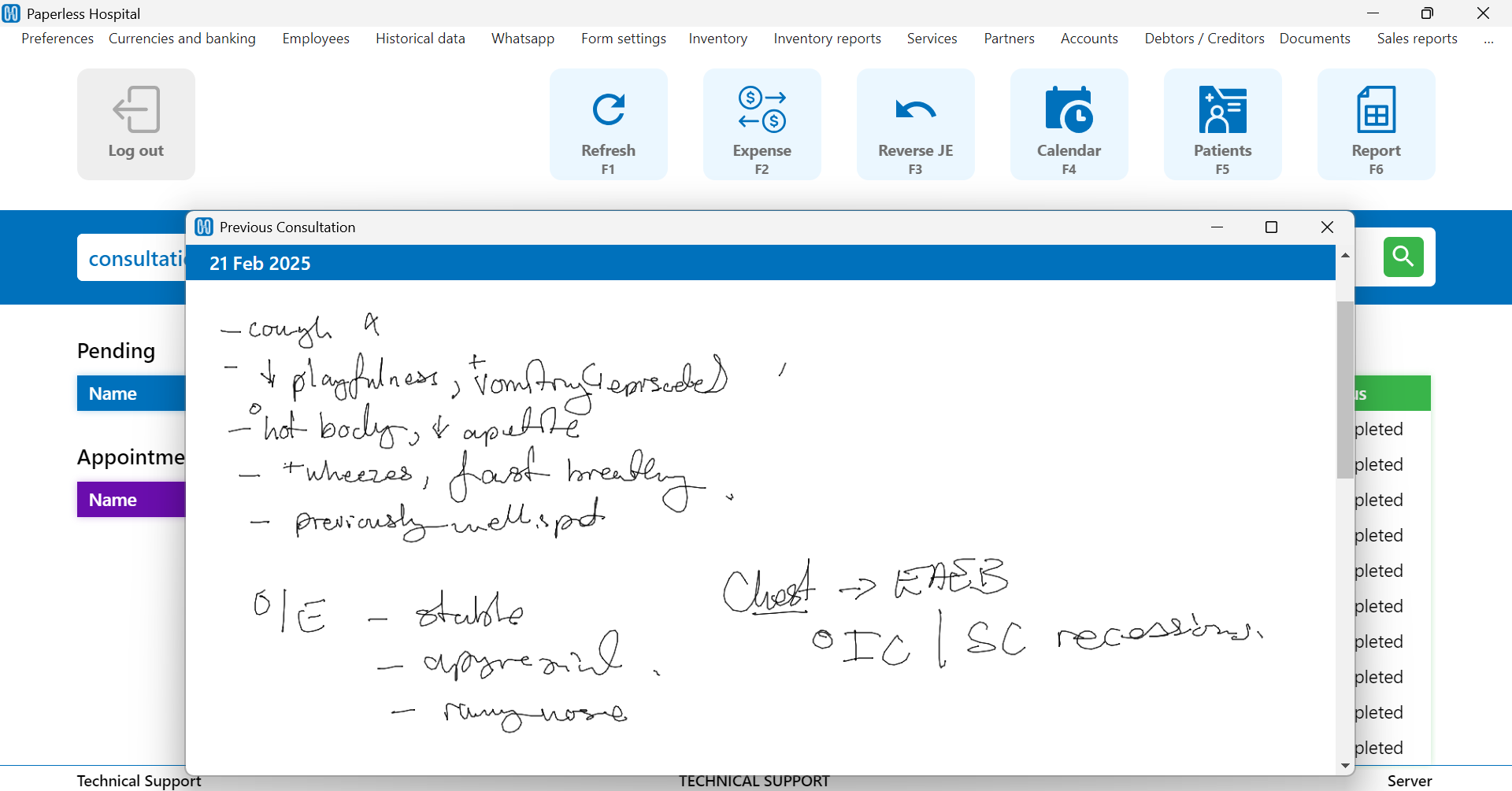
Task: Open the Patients F5 icon
Action: pyautogui.click(x=1223, y=124)
